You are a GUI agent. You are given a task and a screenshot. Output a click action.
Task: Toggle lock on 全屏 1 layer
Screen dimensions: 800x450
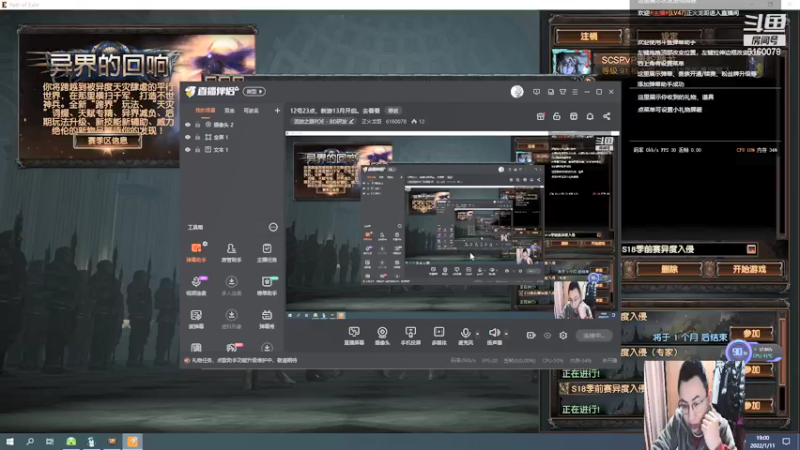[198, 137]
